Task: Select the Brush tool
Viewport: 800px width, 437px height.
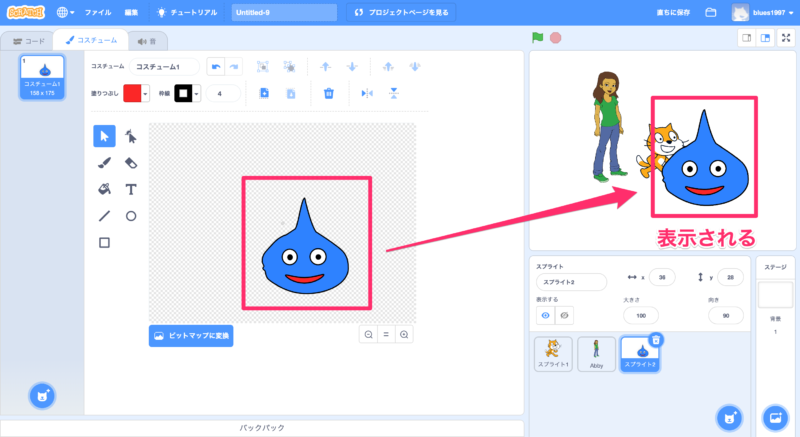Action: click(104, 162)
